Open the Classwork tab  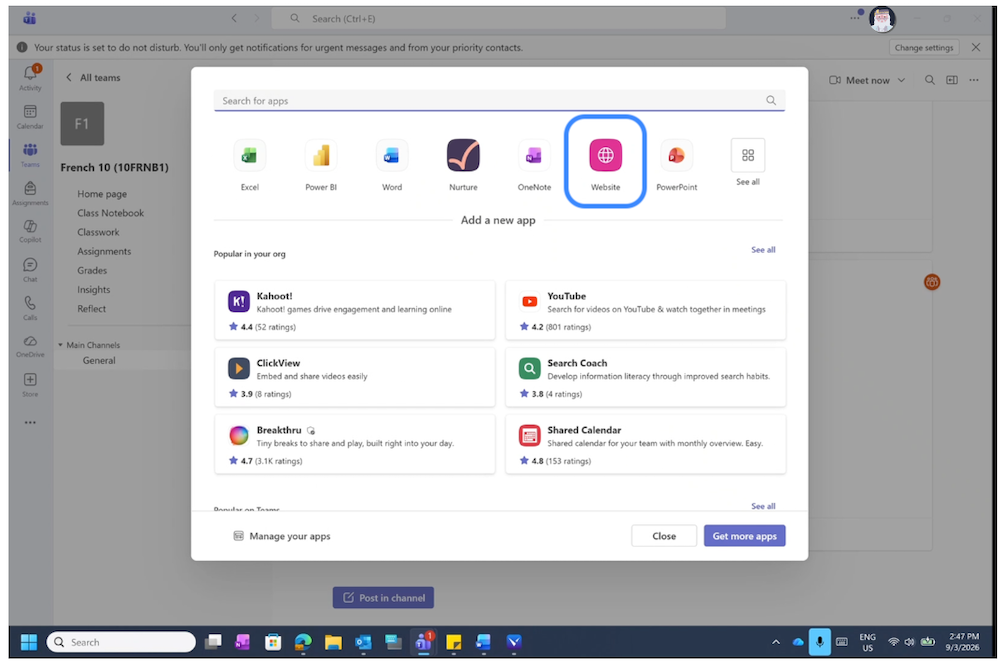point(98,232)
